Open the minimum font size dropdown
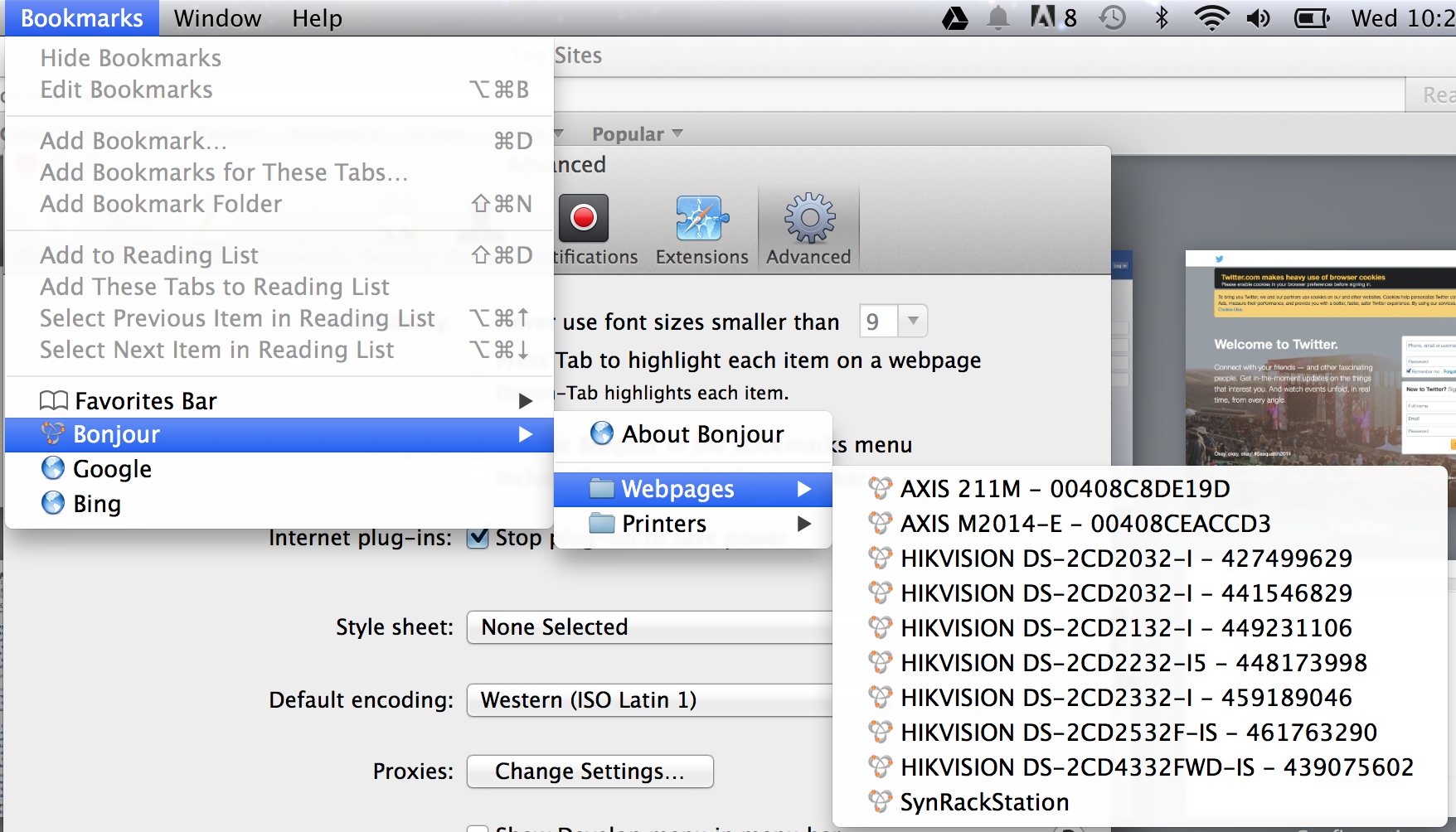The height and width of the screenshot is (832, 1456). tap(893, 322)
